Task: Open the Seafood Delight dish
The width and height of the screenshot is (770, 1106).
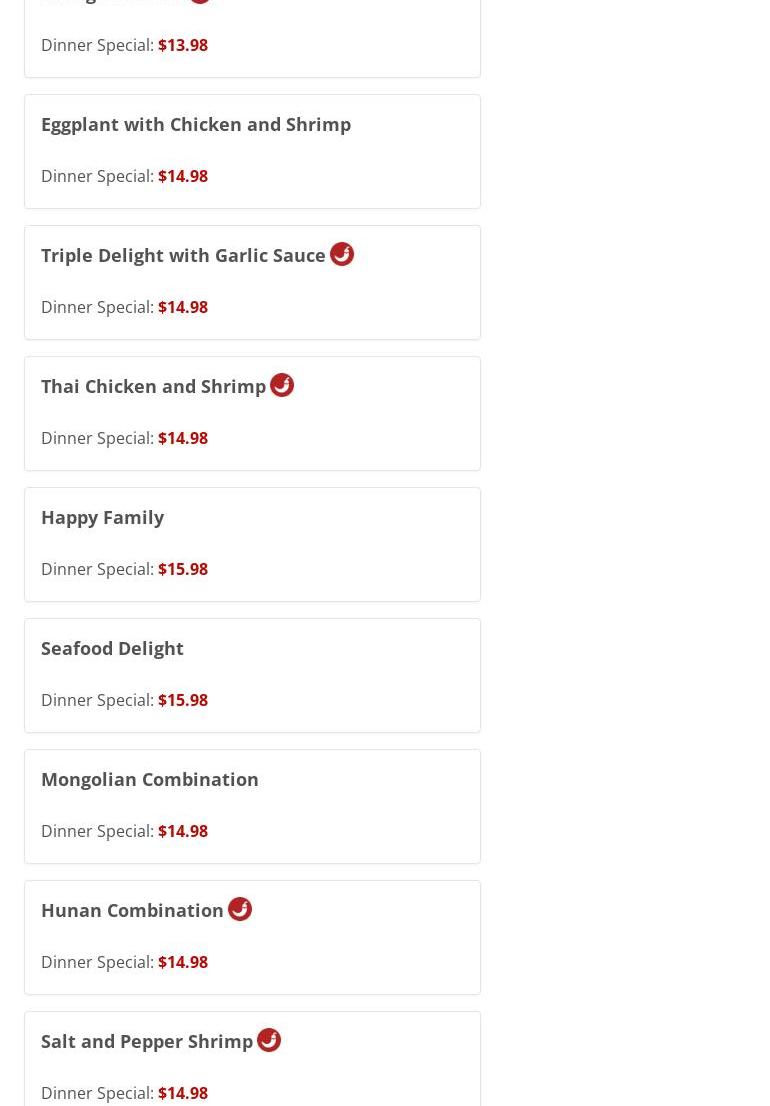Action: [112, 648]
